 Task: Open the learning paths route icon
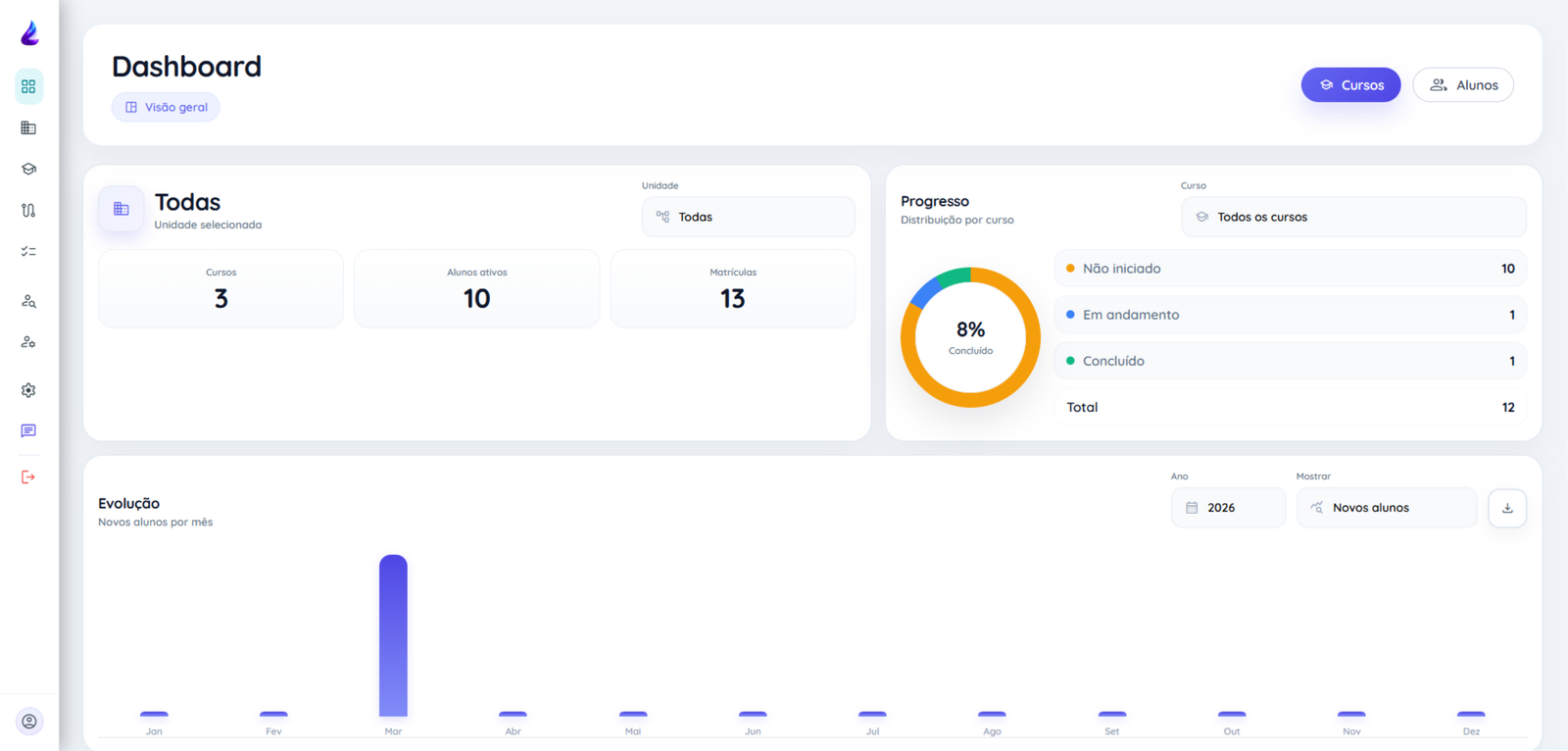[28, 210]
